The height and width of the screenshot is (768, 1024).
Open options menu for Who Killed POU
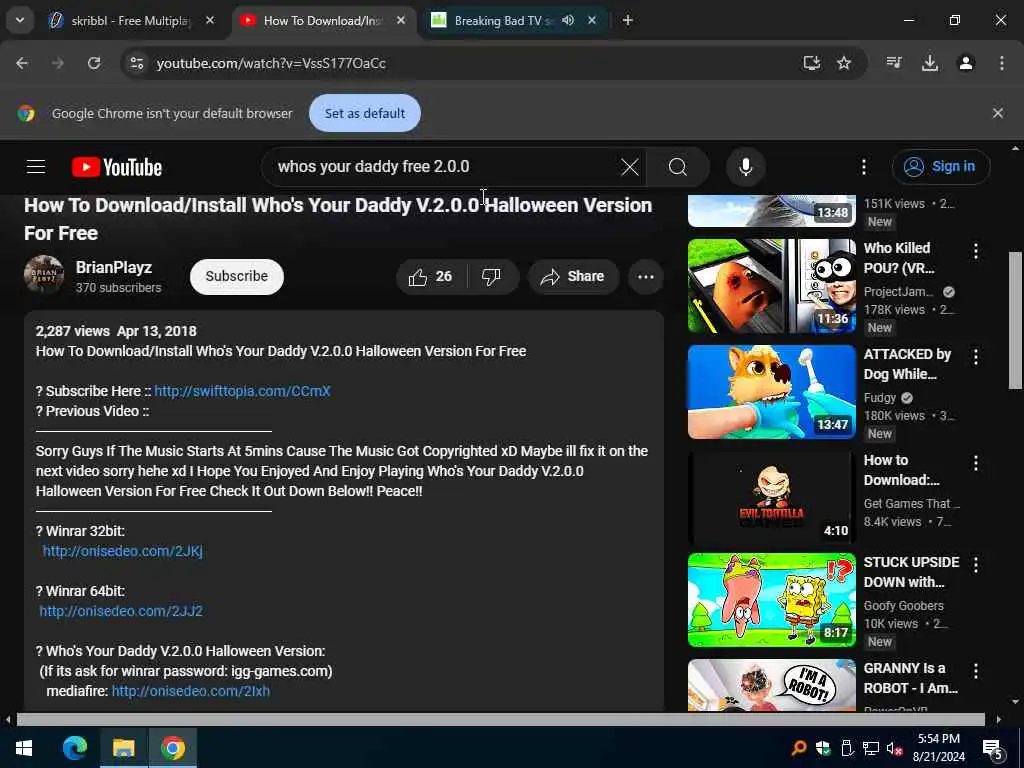click(x=976, y=251)
